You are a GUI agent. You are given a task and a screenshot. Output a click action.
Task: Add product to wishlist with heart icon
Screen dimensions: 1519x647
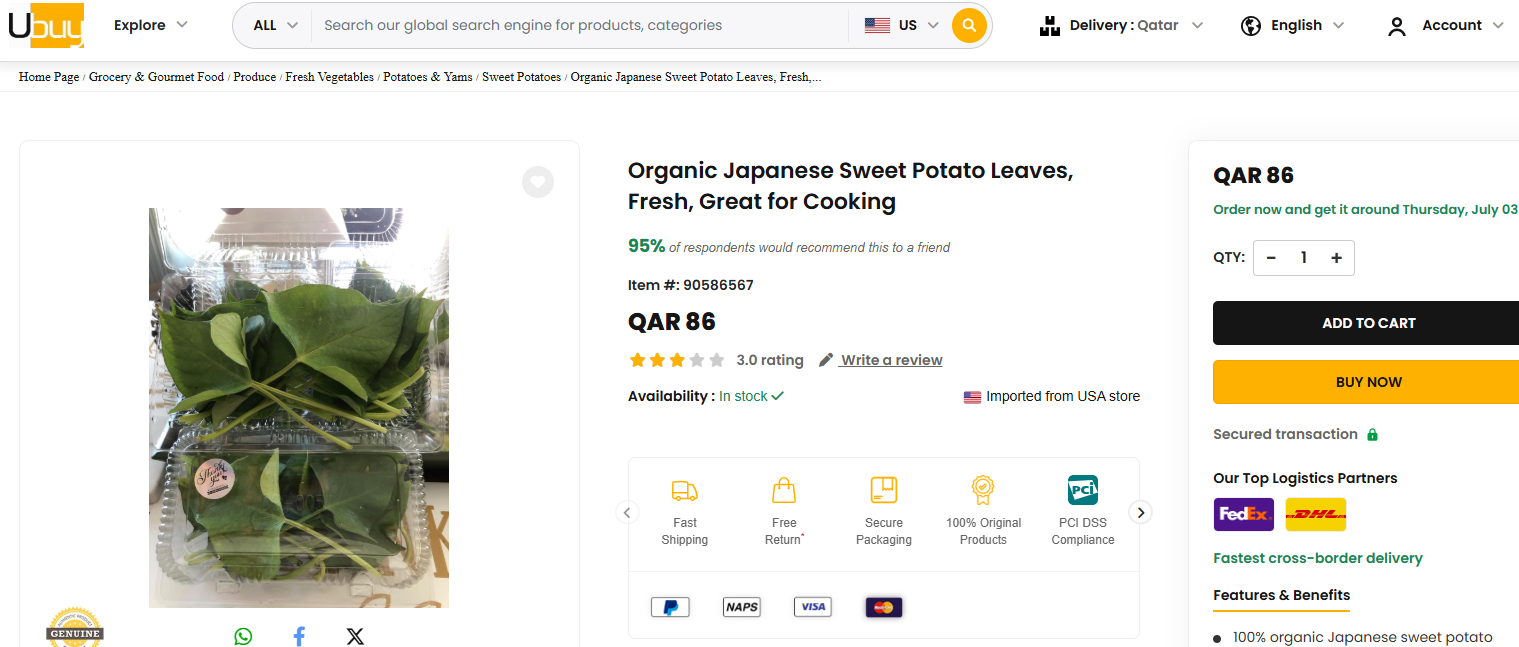(538, 182)
